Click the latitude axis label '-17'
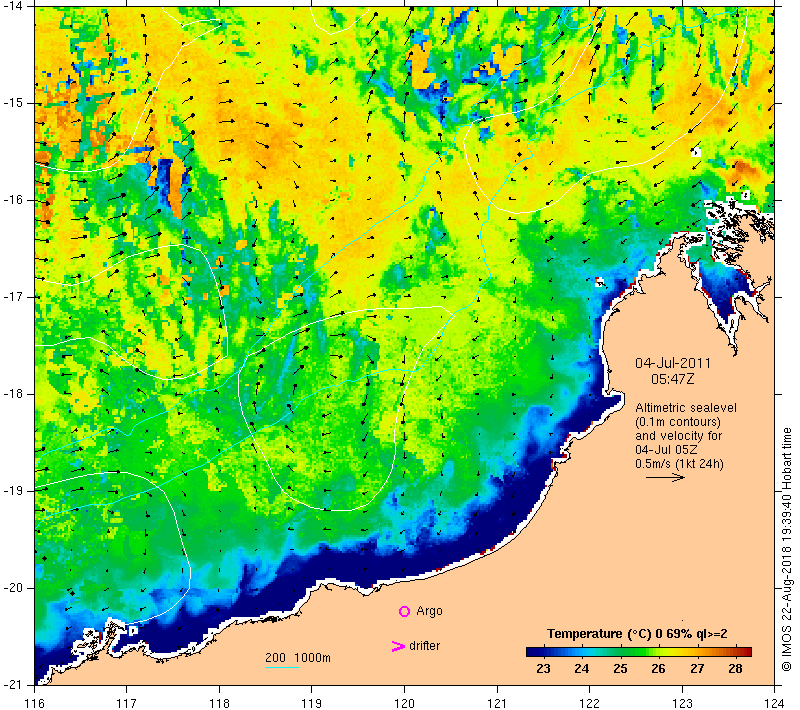 coord(13,297)
